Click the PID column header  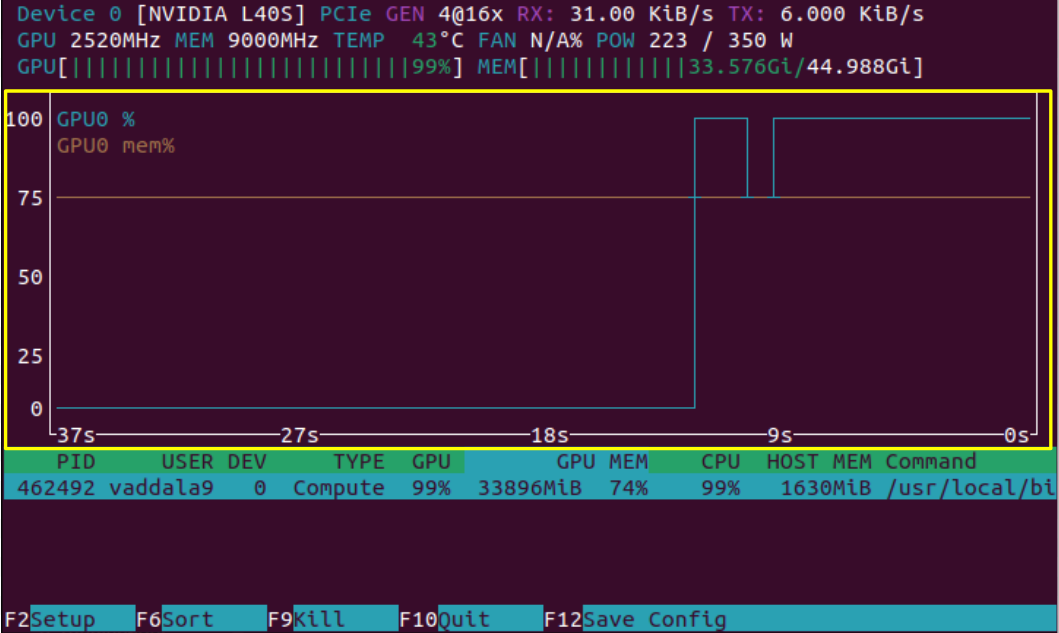pyautogui.click(x=76, y=462)
